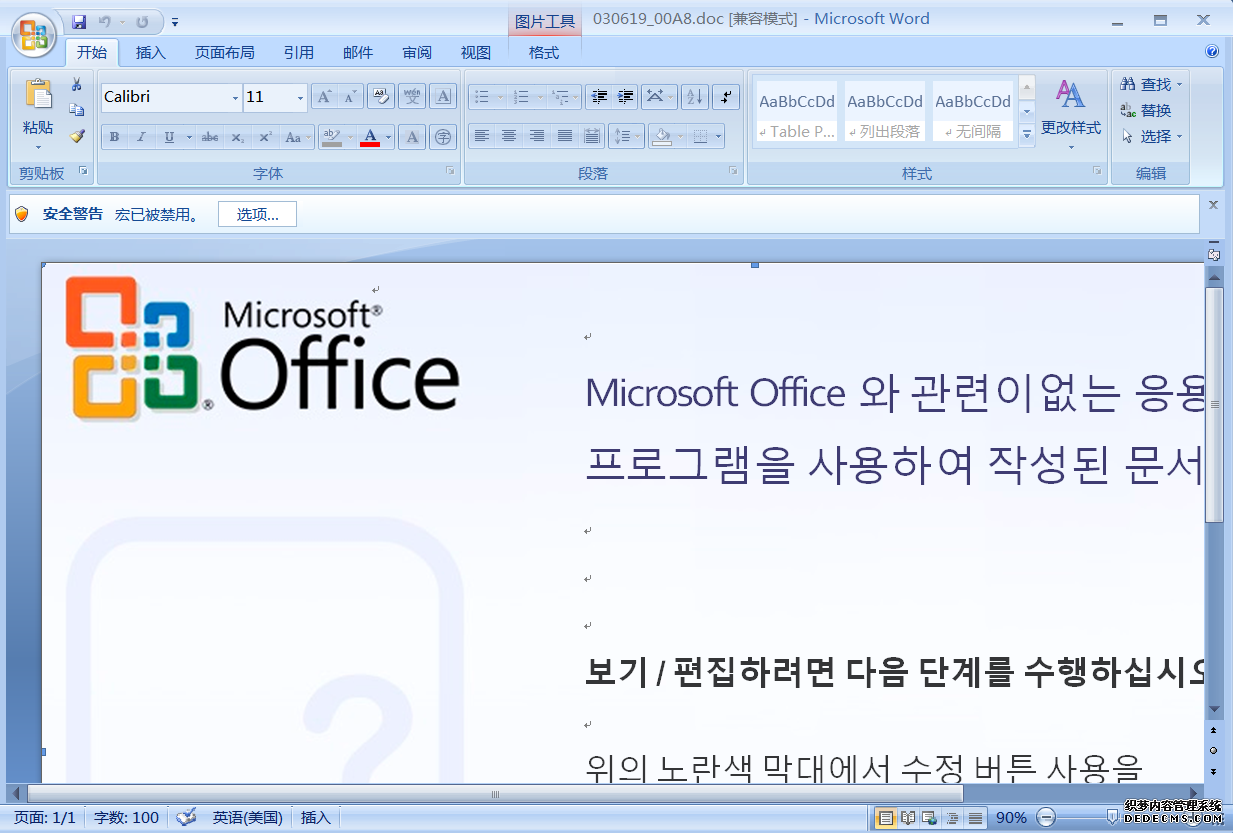Justify paragraph text

(x=565, y=136)
